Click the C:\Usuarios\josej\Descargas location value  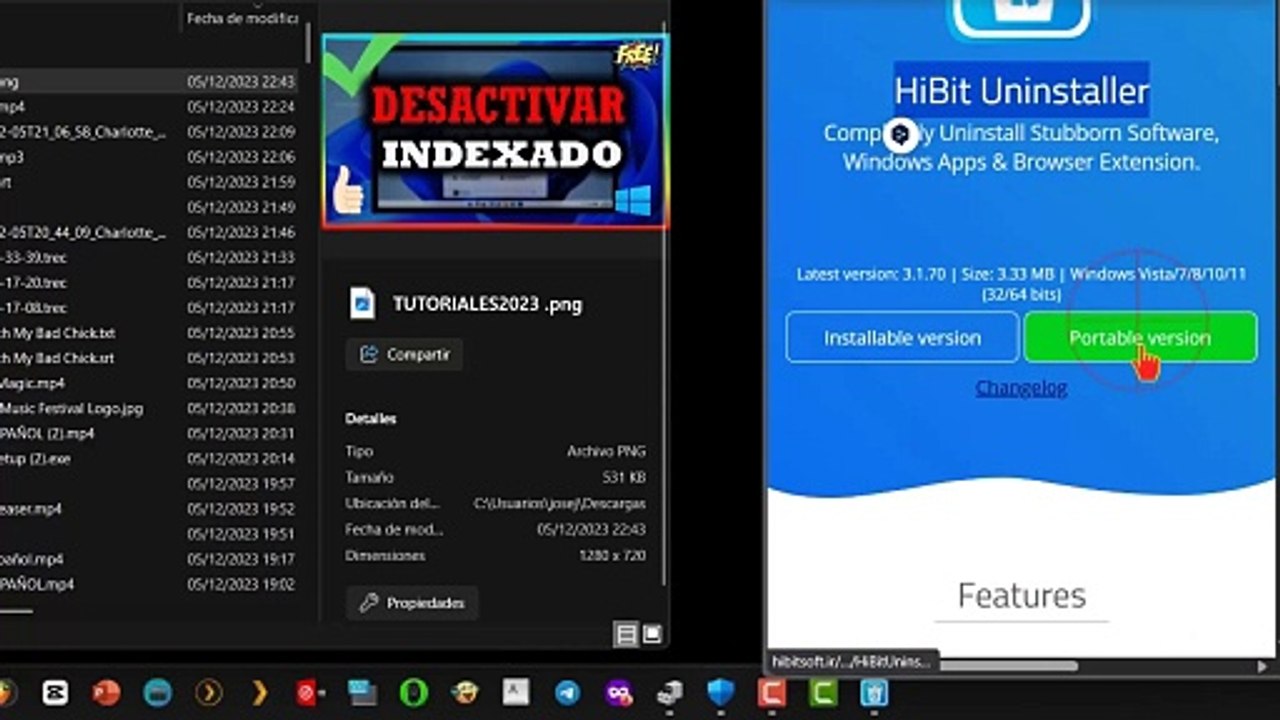[x=559, y=503]
